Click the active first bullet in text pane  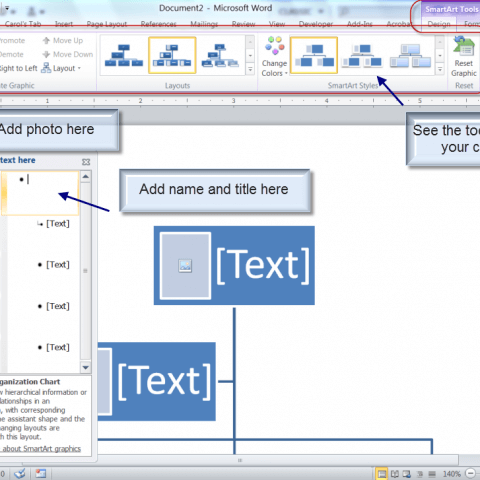pyautogui.click(x=40, y=193)
